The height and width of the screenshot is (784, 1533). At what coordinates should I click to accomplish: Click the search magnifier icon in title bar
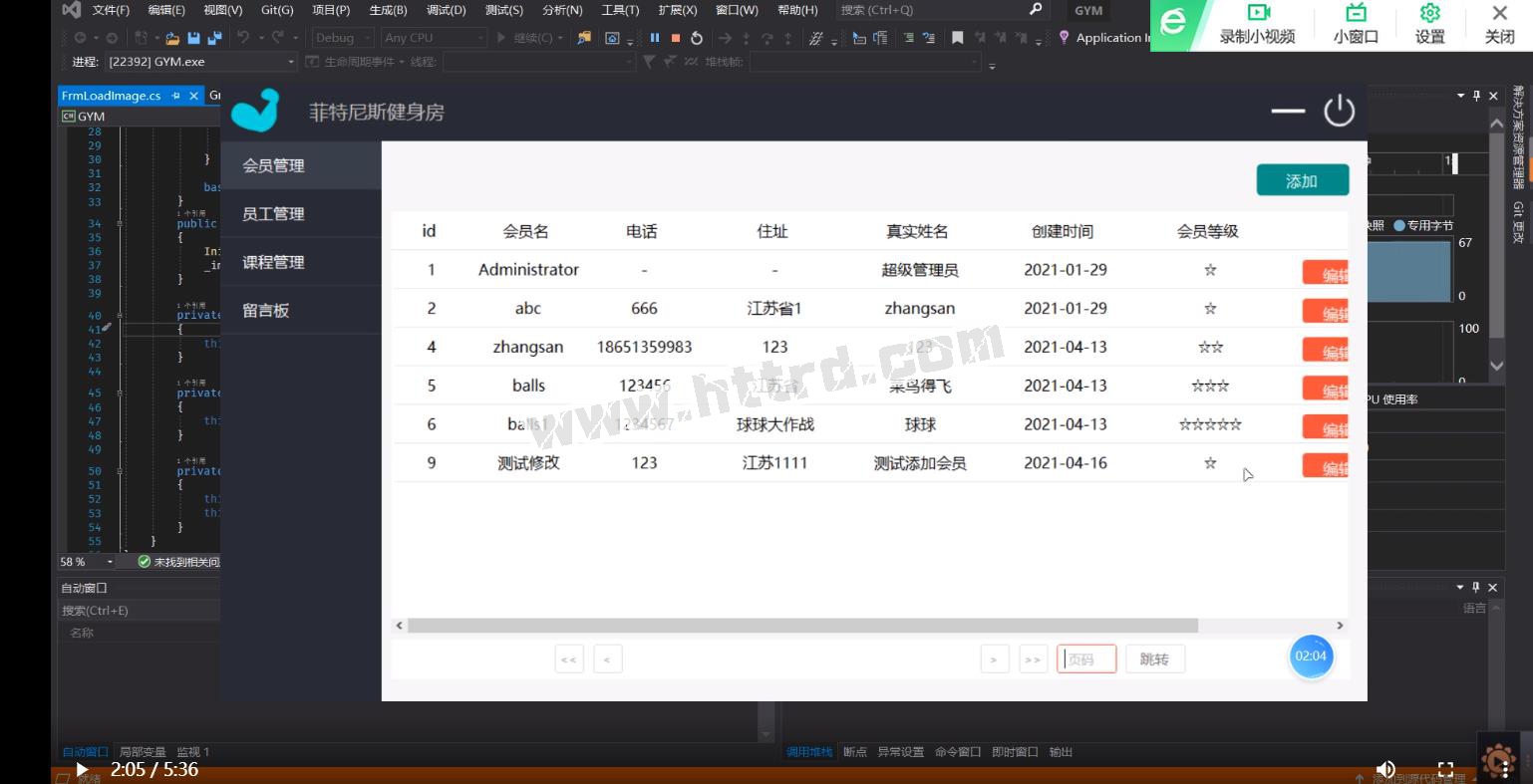(x=1036, y=9)
